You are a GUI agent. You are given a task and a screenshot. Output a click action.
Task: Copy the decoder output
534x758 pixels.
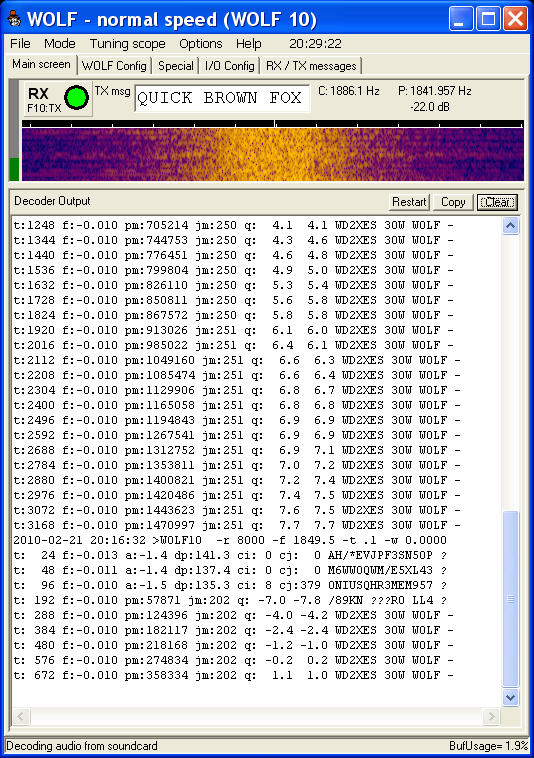pos(453,202)
